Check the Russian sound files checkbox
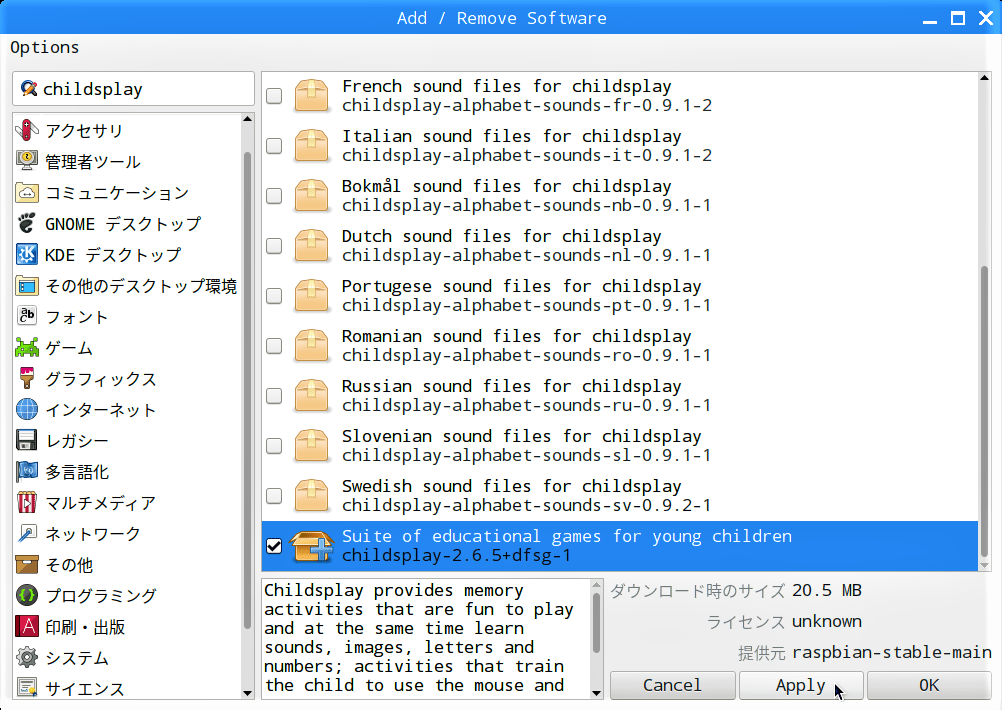This screenshot has height=710, width=1002. click(x=274, y=396)
